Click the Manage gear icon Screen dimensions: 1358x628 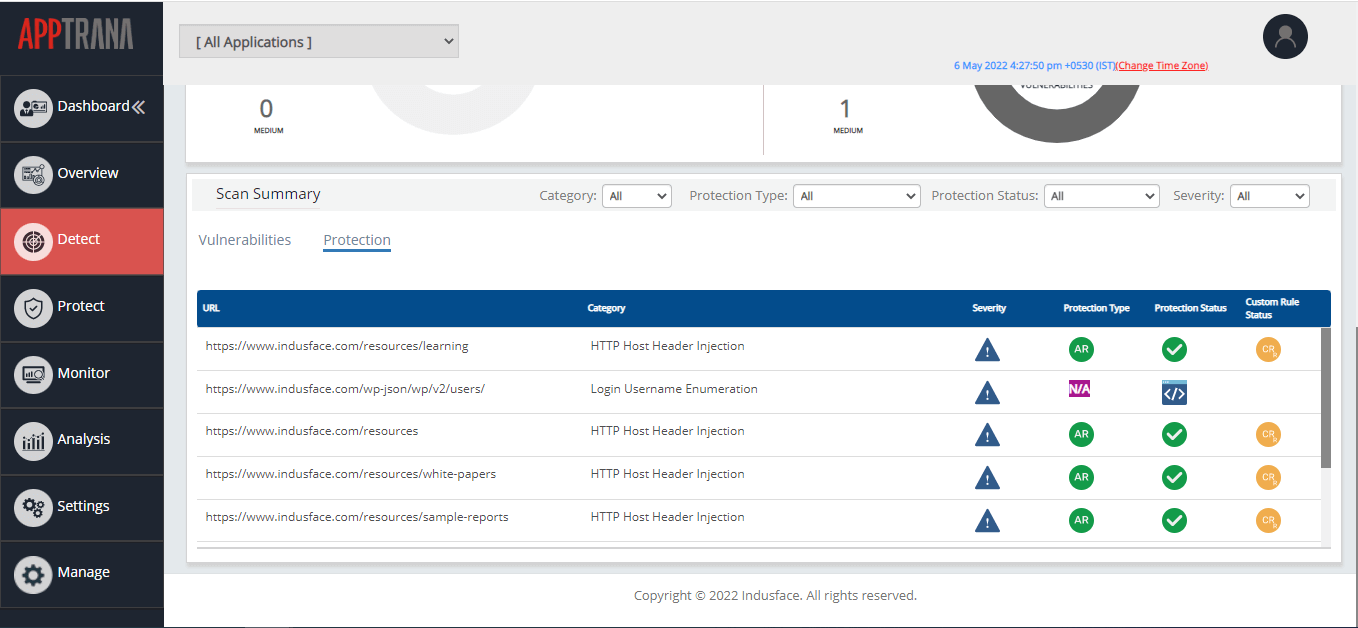(x=34, y=574)
